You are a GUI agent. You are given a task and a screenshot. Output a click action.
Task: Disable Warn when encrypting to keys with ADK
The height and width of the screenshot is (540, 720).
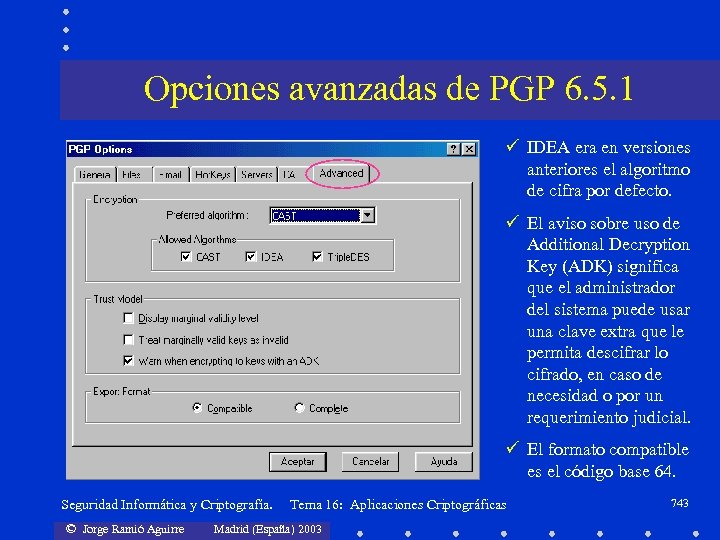click(129, 361)
